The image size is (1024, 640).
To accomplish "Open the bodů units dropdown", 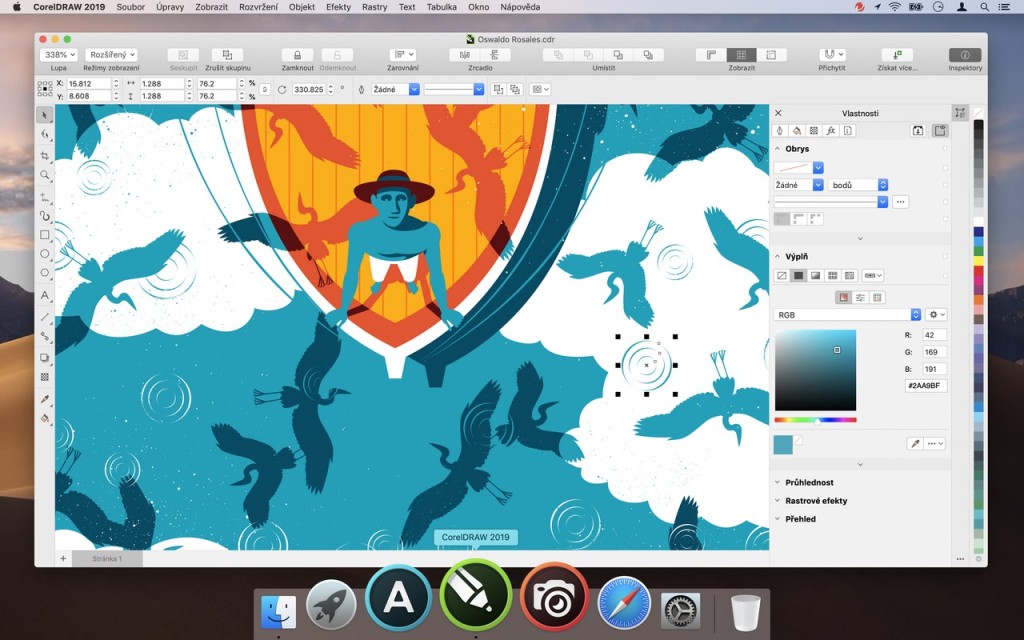I will point(857,185).
